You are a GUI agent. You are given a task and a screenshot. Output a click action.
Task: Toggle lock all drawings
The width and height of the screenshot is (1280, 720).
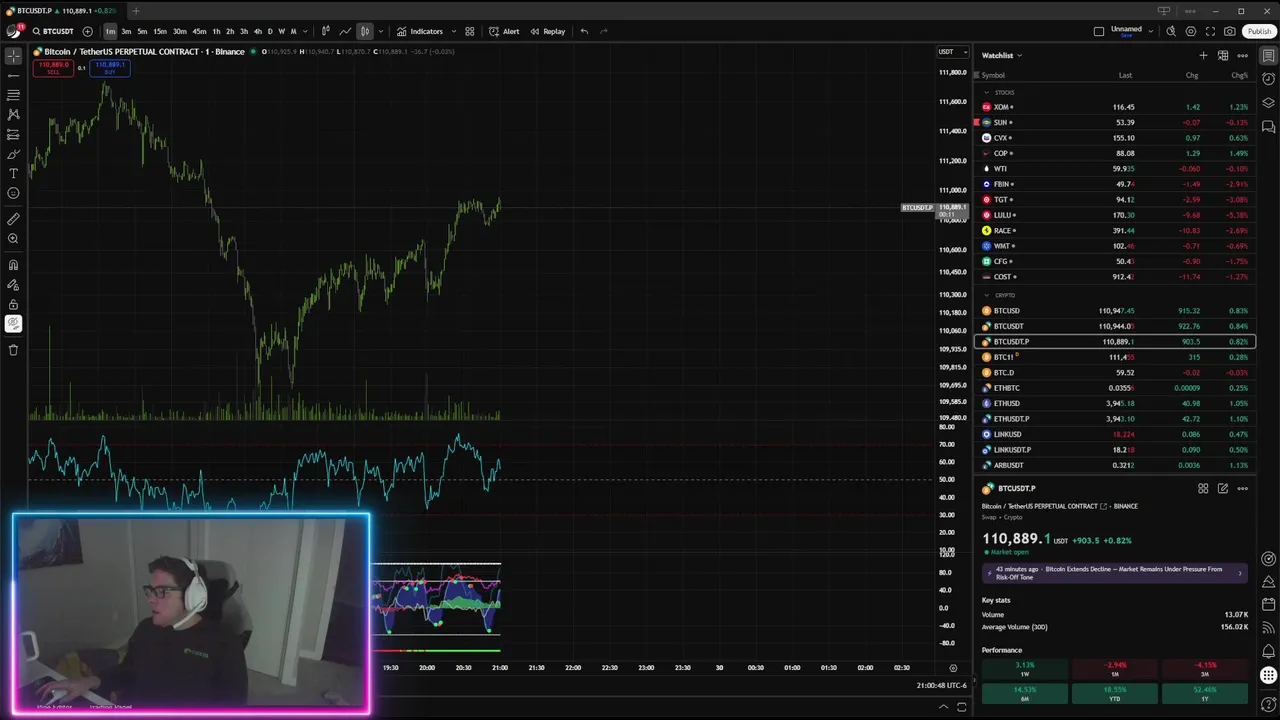tap(13, 304)
